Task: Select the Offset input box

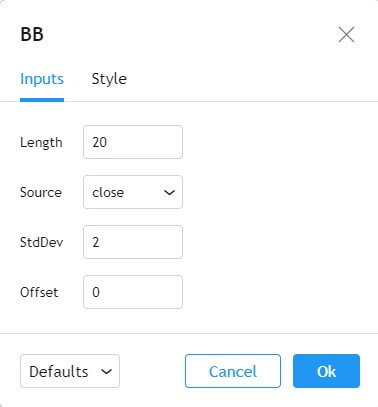Action: pyautogui.click(x=133, y=292)
